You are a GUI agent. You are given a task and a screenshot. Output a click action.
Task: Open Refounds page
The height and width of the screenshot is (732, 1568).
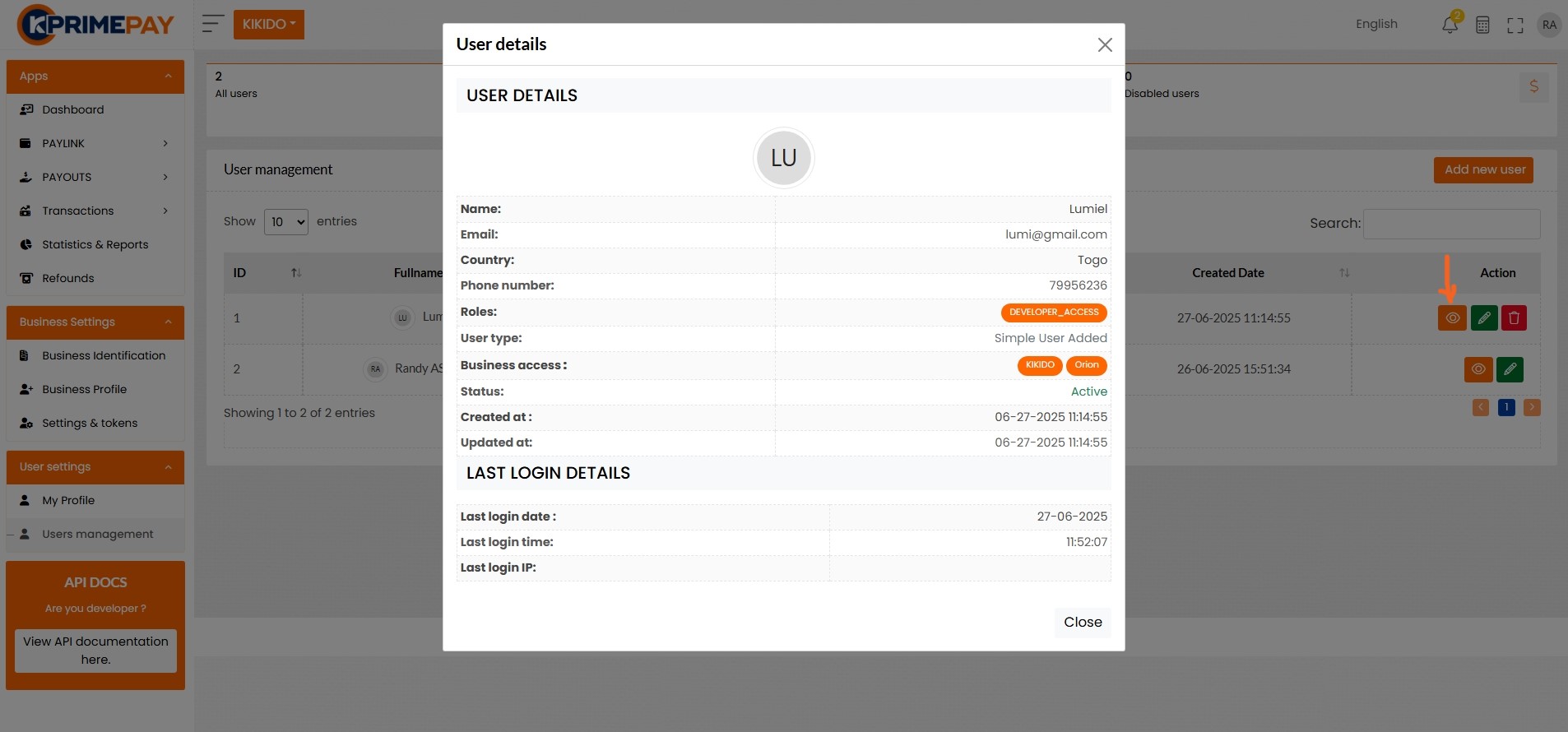95,278
